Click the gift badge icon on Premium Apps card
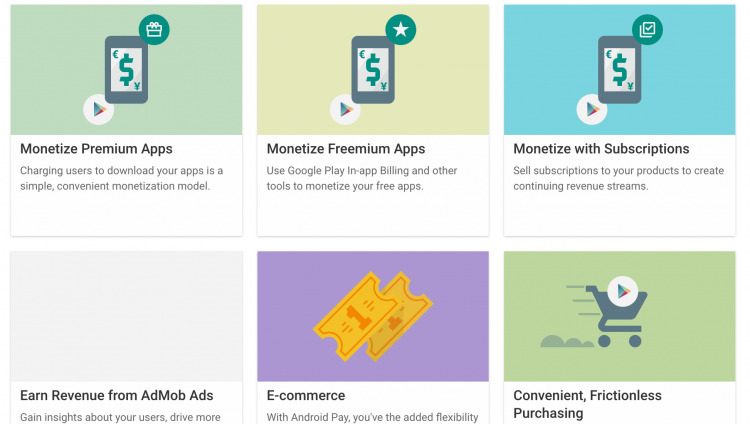 click(x=154, y=30)
